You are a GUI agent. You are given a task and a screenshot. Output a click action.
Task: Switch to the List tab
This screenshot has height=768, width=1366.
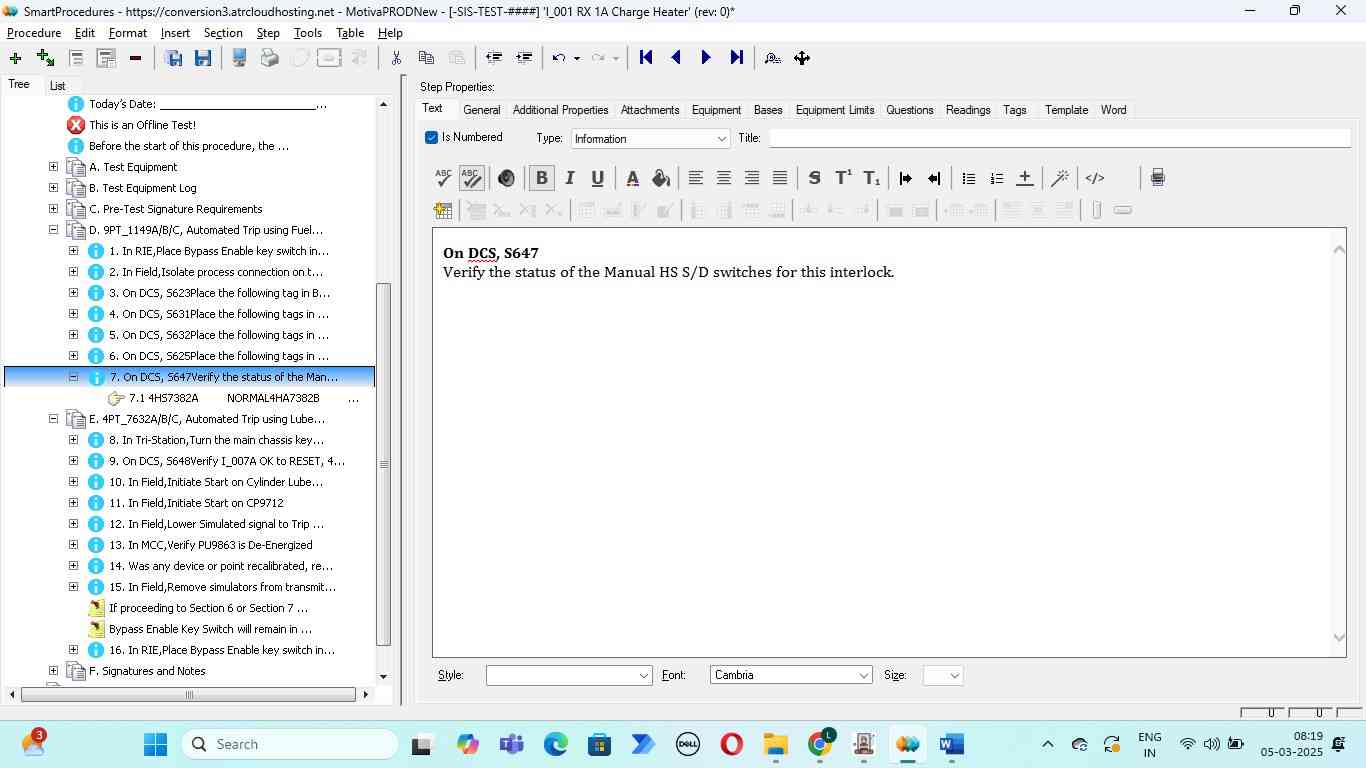[x=58, y=86]
